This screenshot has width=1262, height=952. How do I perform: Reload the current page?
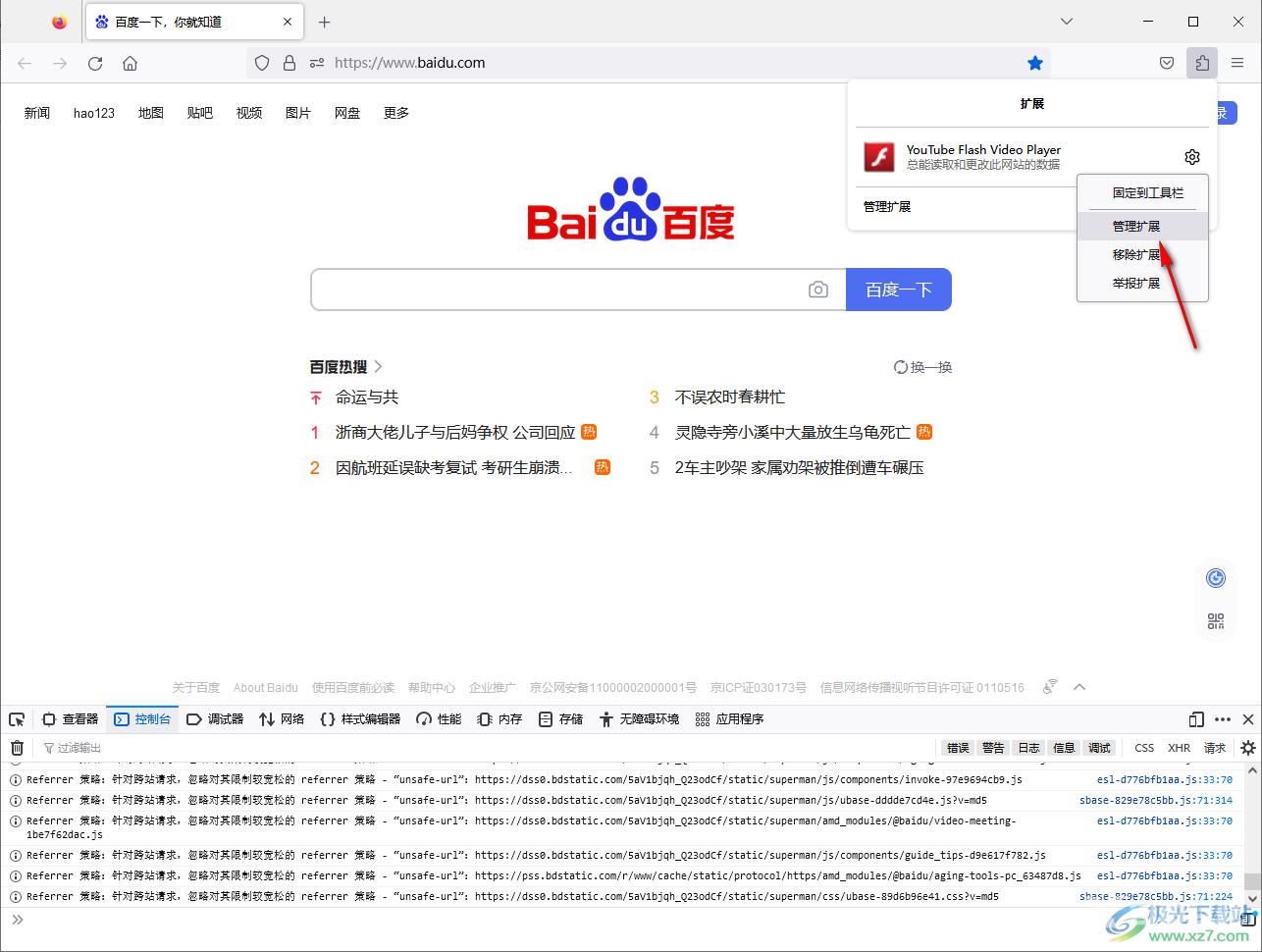pos(95,63)
